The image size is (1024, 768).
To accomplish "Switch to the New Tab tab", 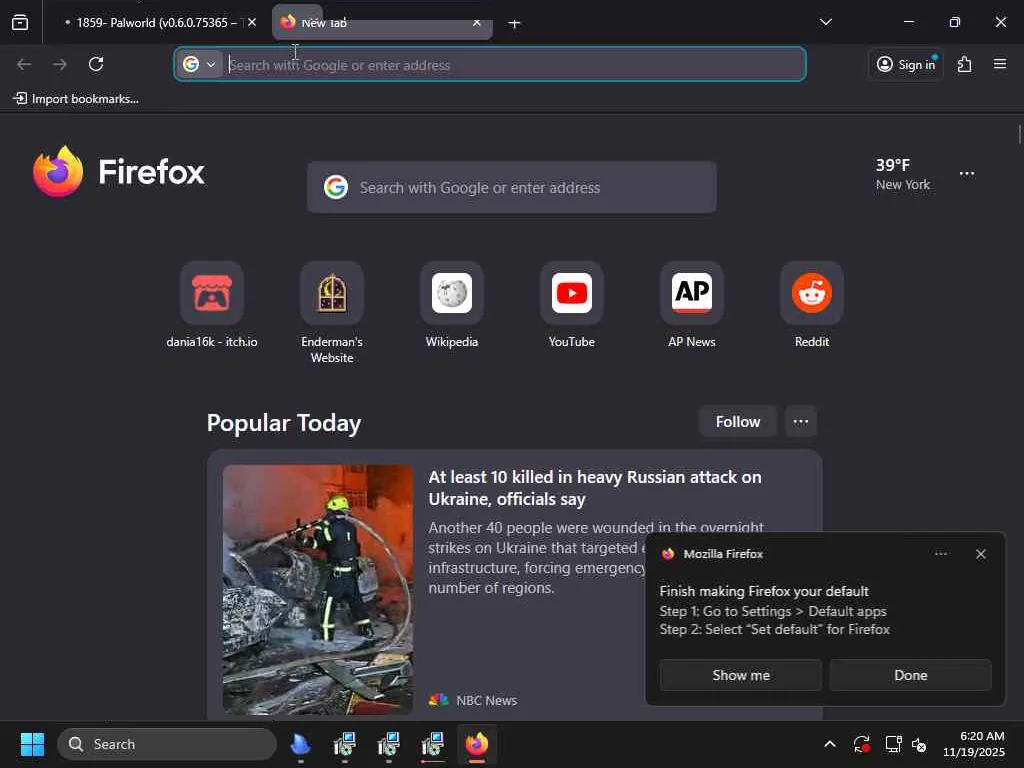I will click(382, 23).
